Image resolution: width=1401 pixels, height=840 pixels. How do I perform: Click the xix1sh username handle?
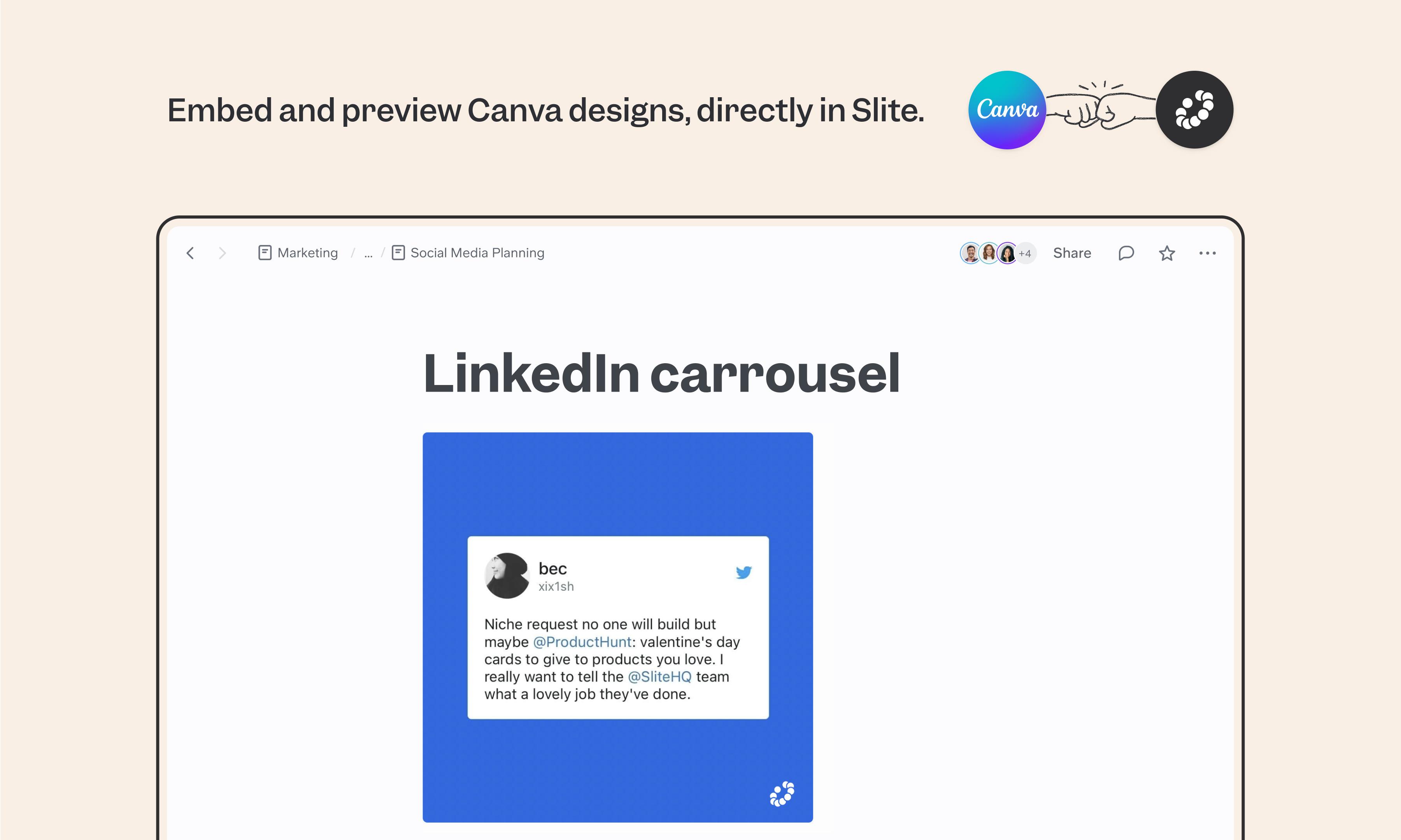point(556,586)
